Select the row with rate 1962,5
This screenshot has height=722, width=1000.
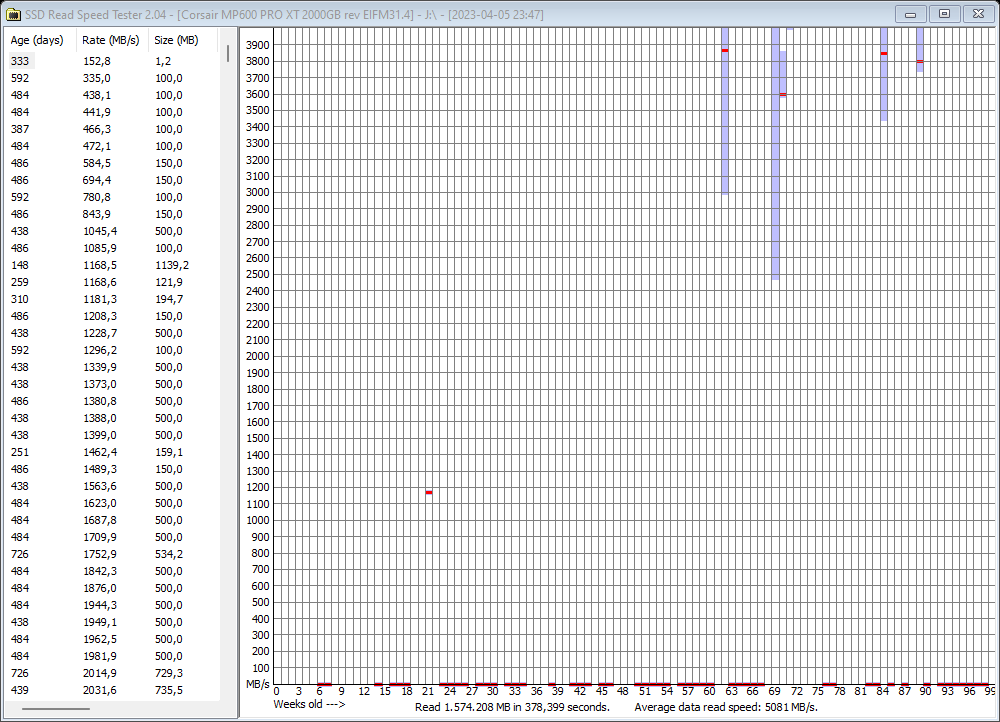point(112,639)
